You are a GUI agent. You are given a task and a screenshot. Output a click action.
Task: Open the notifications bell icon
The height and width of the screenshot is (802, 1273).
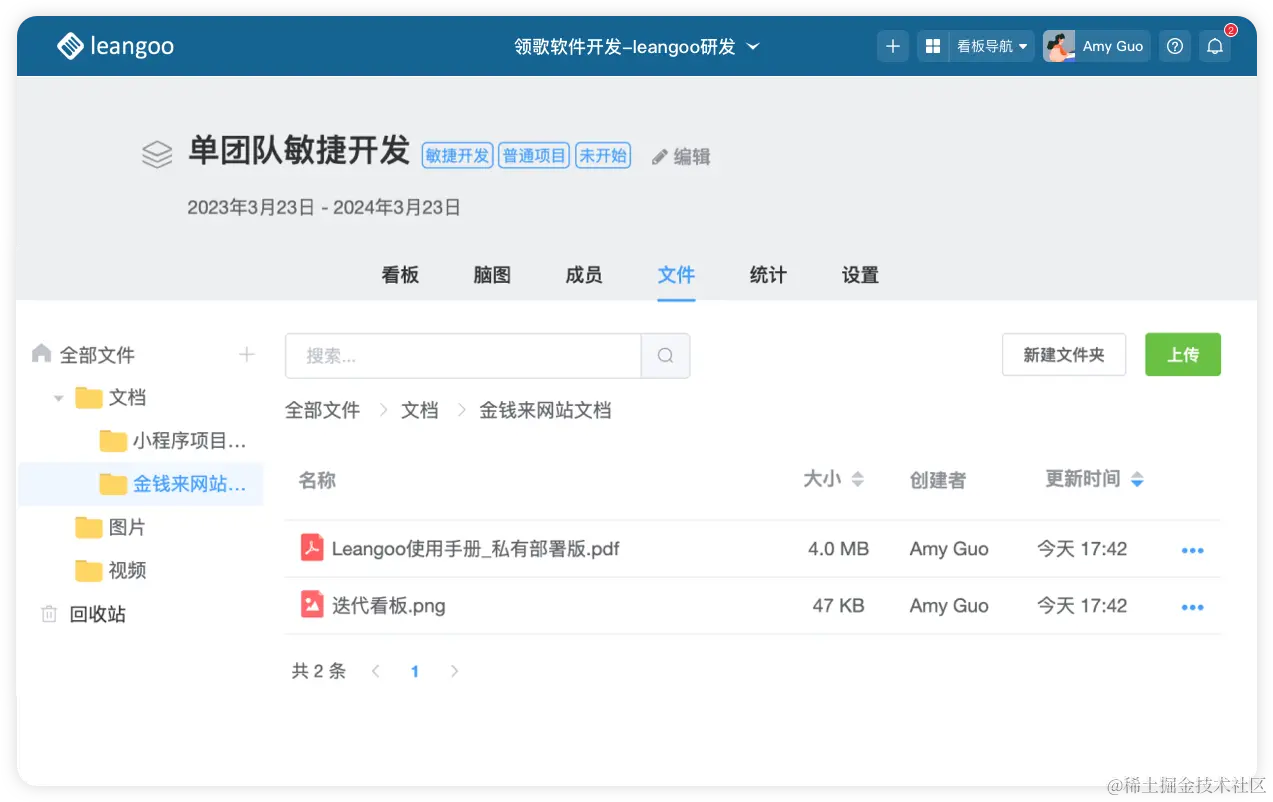1215,46
